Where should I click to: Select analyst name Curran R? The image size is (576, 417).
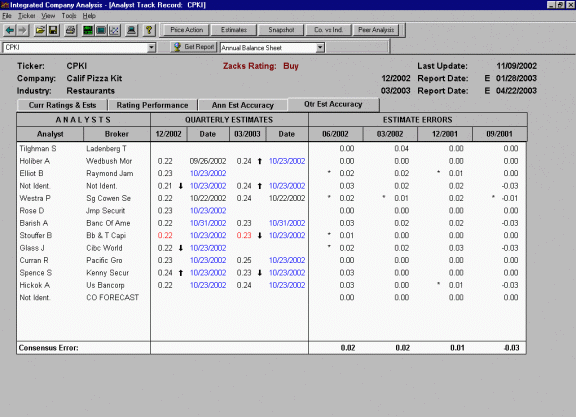coord(34,260)
